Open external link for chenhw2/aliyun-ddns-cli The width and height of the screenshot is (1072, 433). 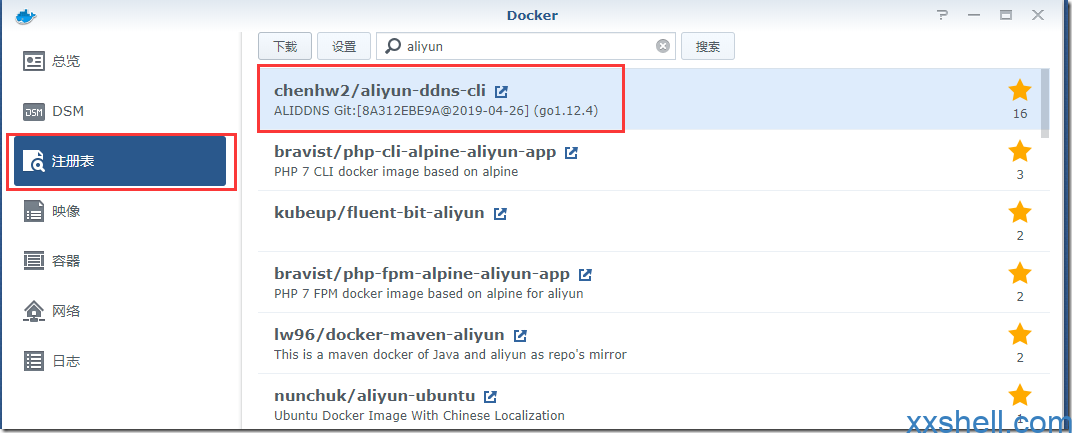point(502,91)
